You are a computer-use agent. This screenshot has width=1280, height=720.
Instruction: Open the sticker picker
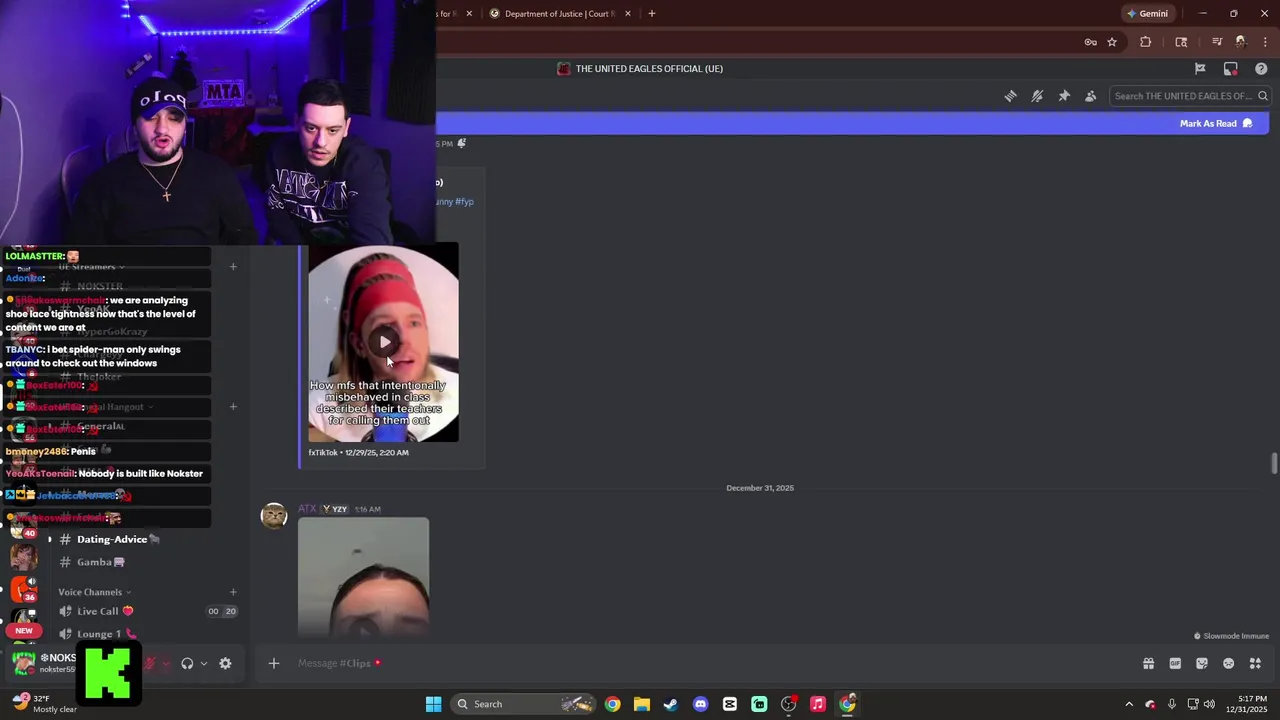pyautogui.click(x=1202, y=663)
